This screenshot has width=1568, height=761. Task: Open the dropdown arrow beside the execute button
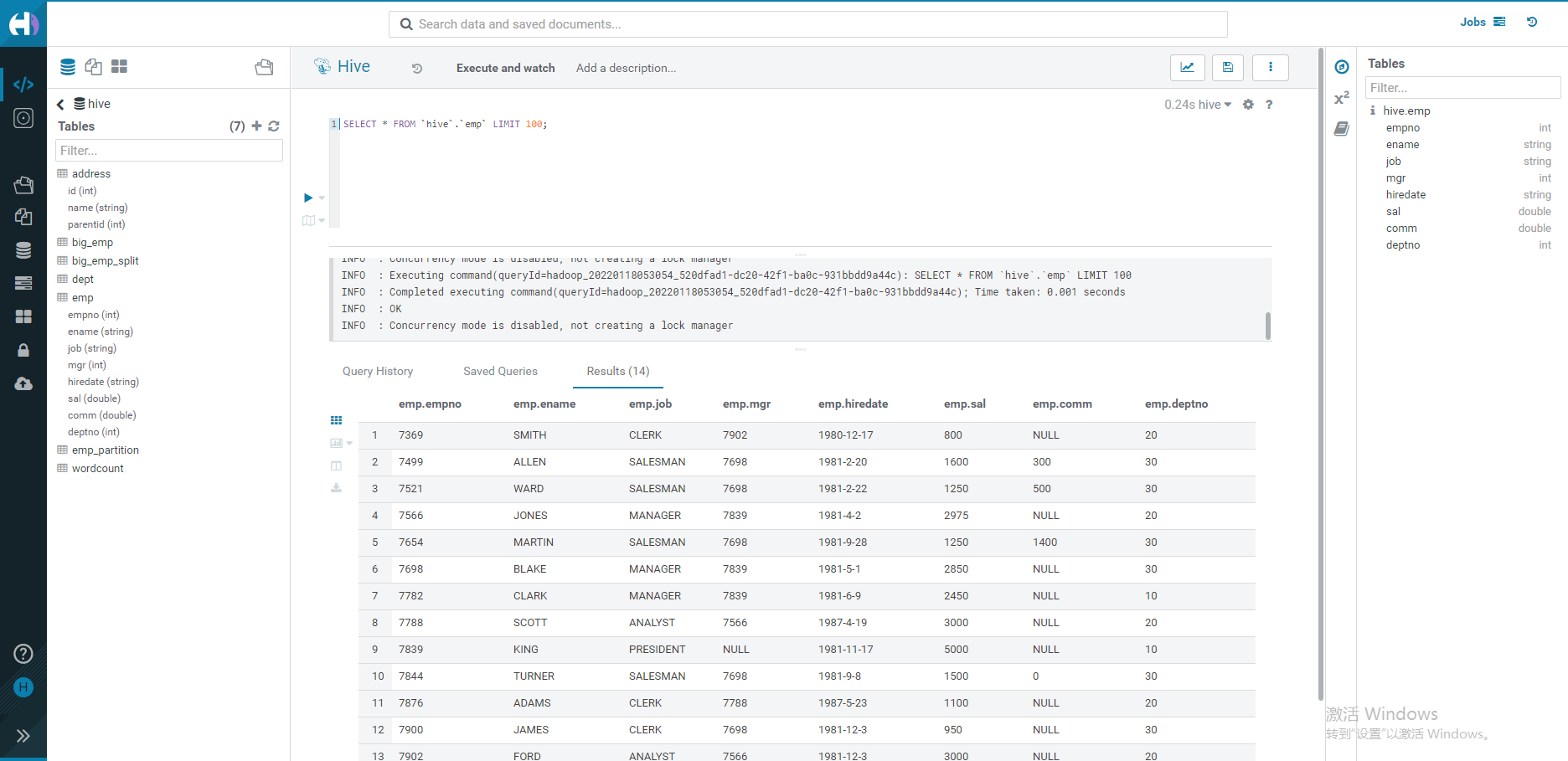click(322, 198)
